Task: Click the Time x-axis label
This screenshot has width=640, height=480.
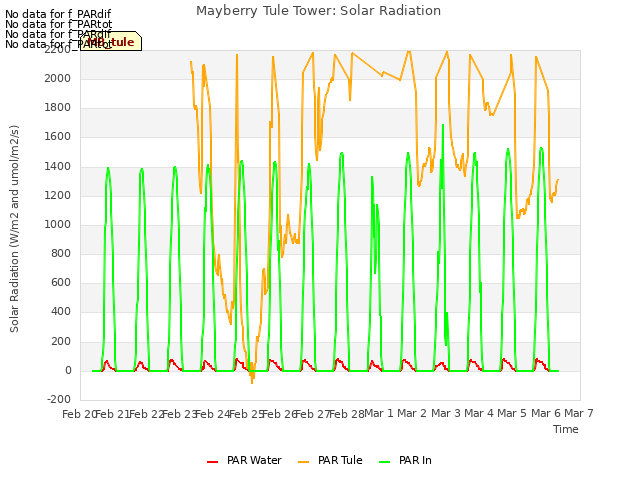Action: tap(566, 429)
